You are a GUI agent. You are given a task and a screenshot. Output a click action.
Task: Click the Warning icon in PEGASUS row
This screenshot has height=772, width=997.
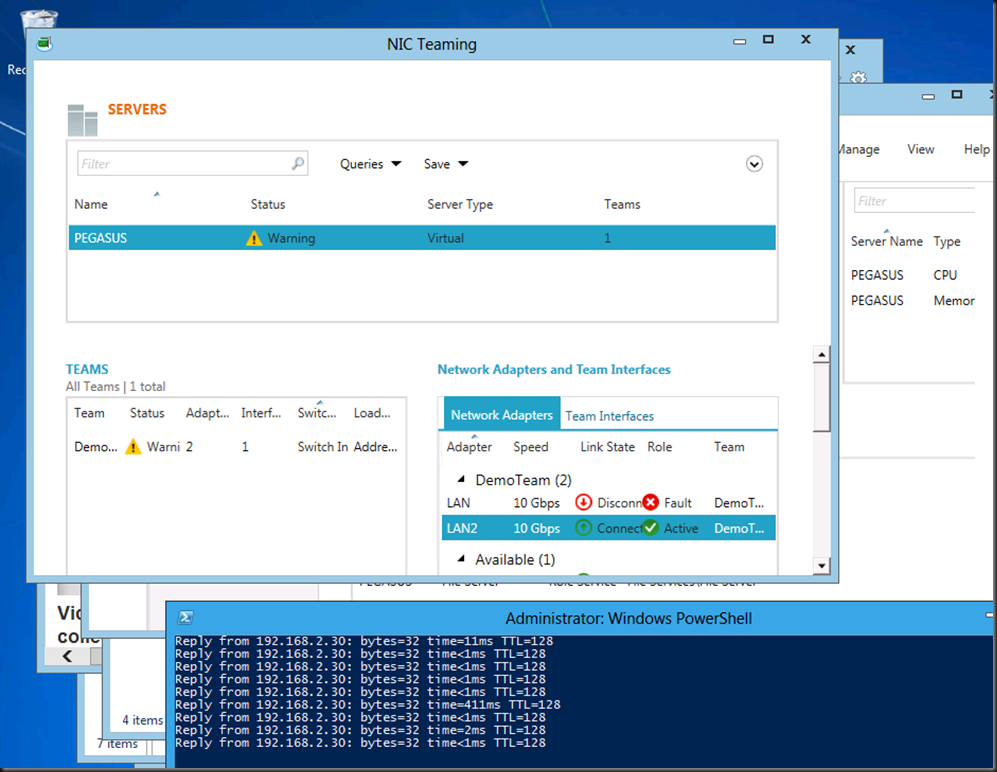pyautogui.click(x=254, y=238)
